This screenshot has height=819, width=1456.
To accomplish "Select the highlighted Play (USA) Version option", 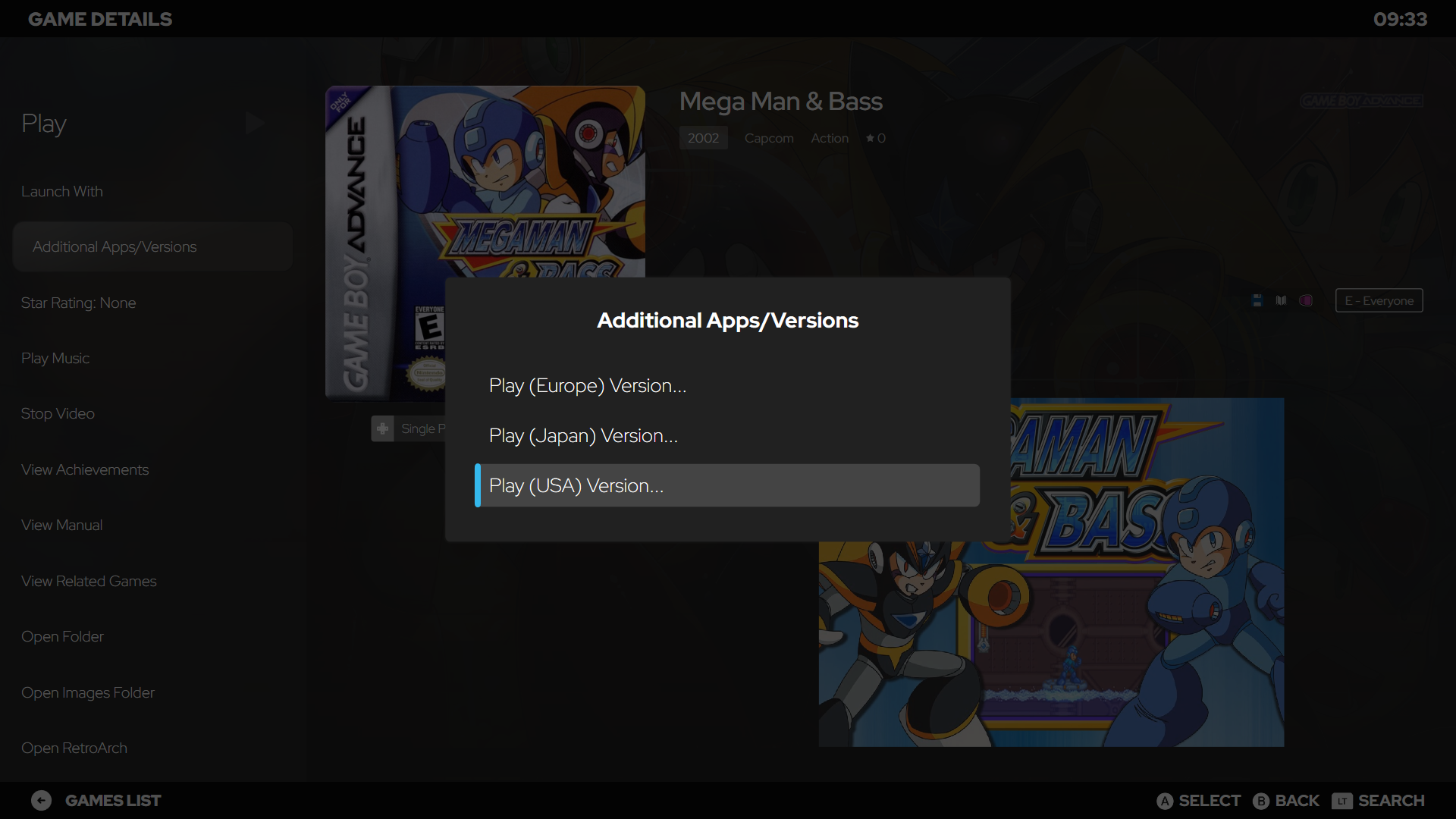I will point(727,485).
